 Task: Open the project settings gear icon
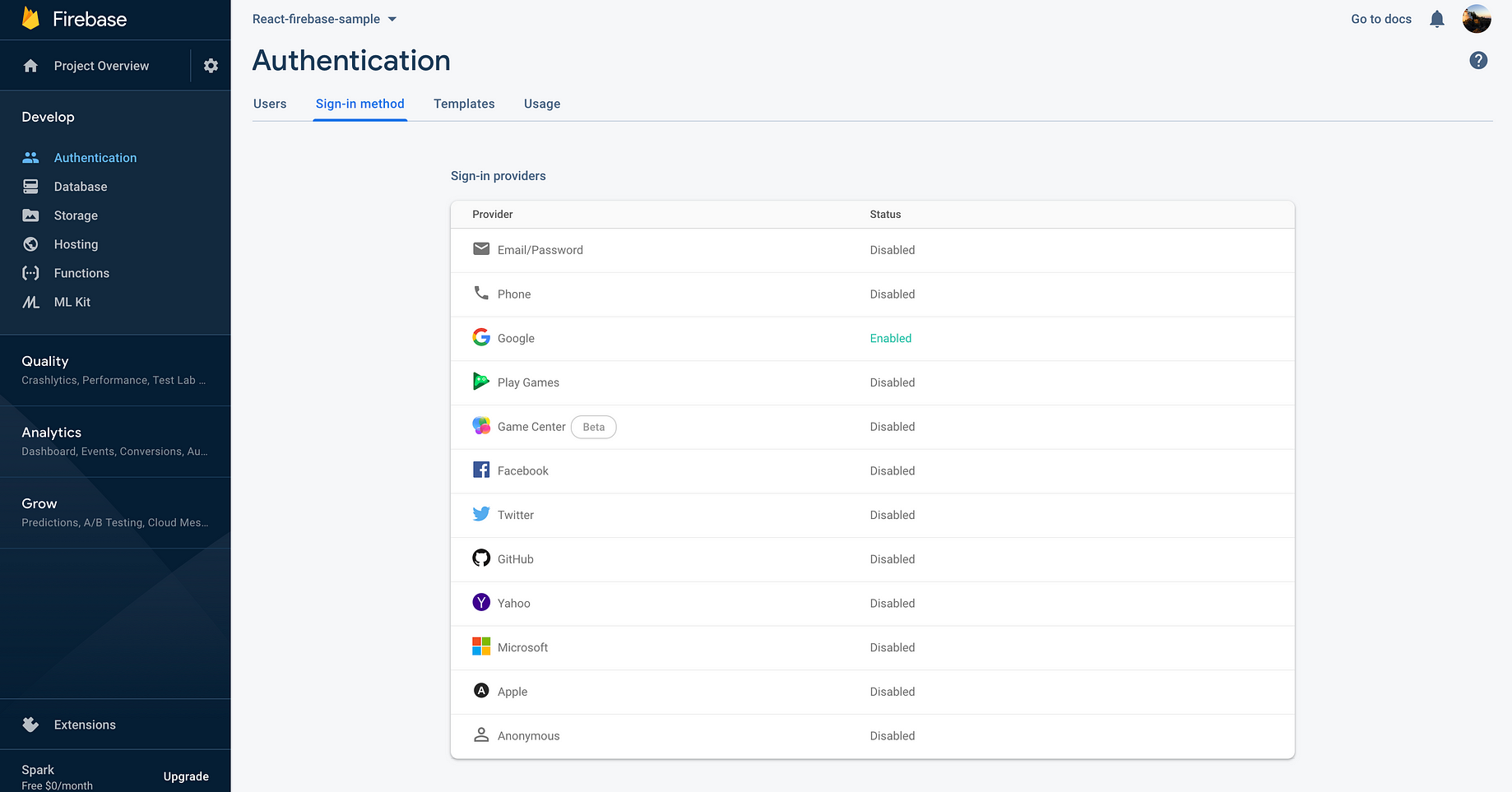211,66
